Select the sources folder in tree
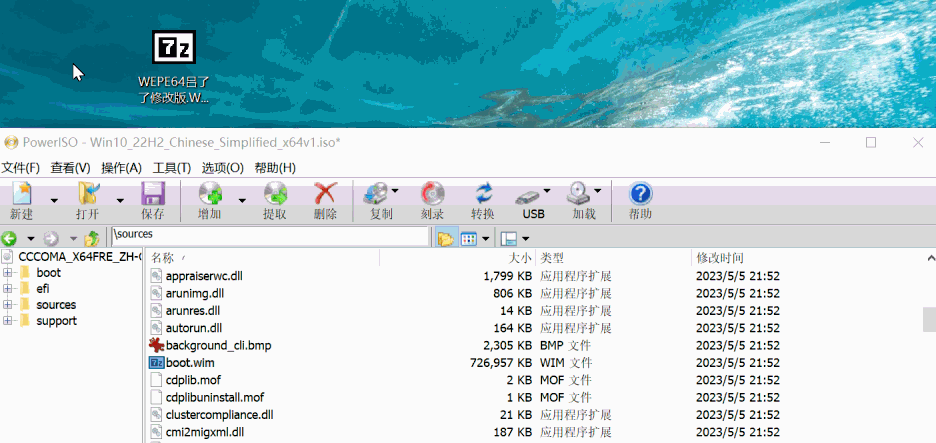 [x=56, y=305]
